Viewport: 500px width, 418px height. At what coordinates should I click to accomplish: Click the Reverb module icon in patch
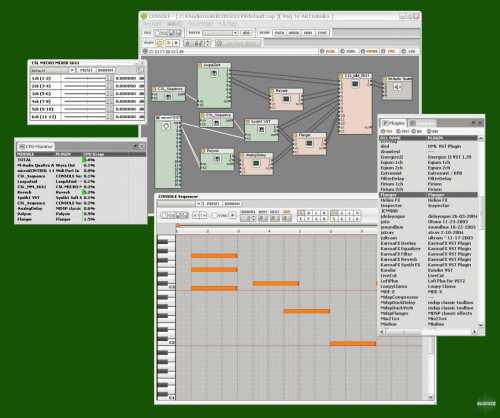click(x=286, y=99)
